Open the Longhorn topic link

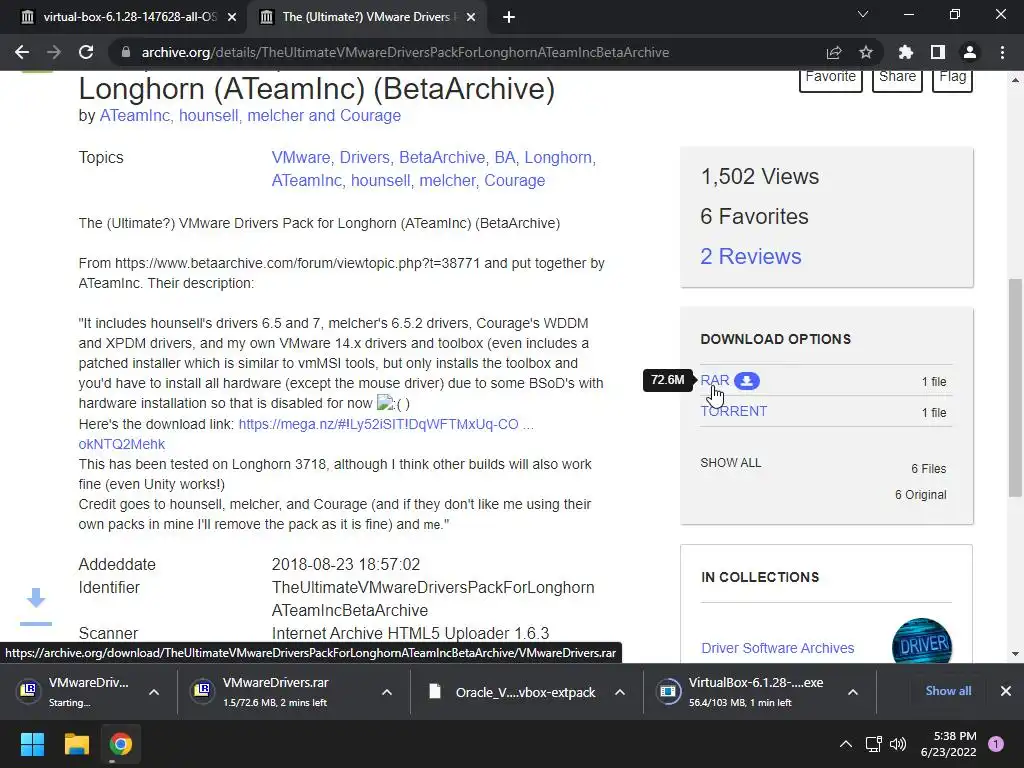pyautogui.click(x=558, y=157)
